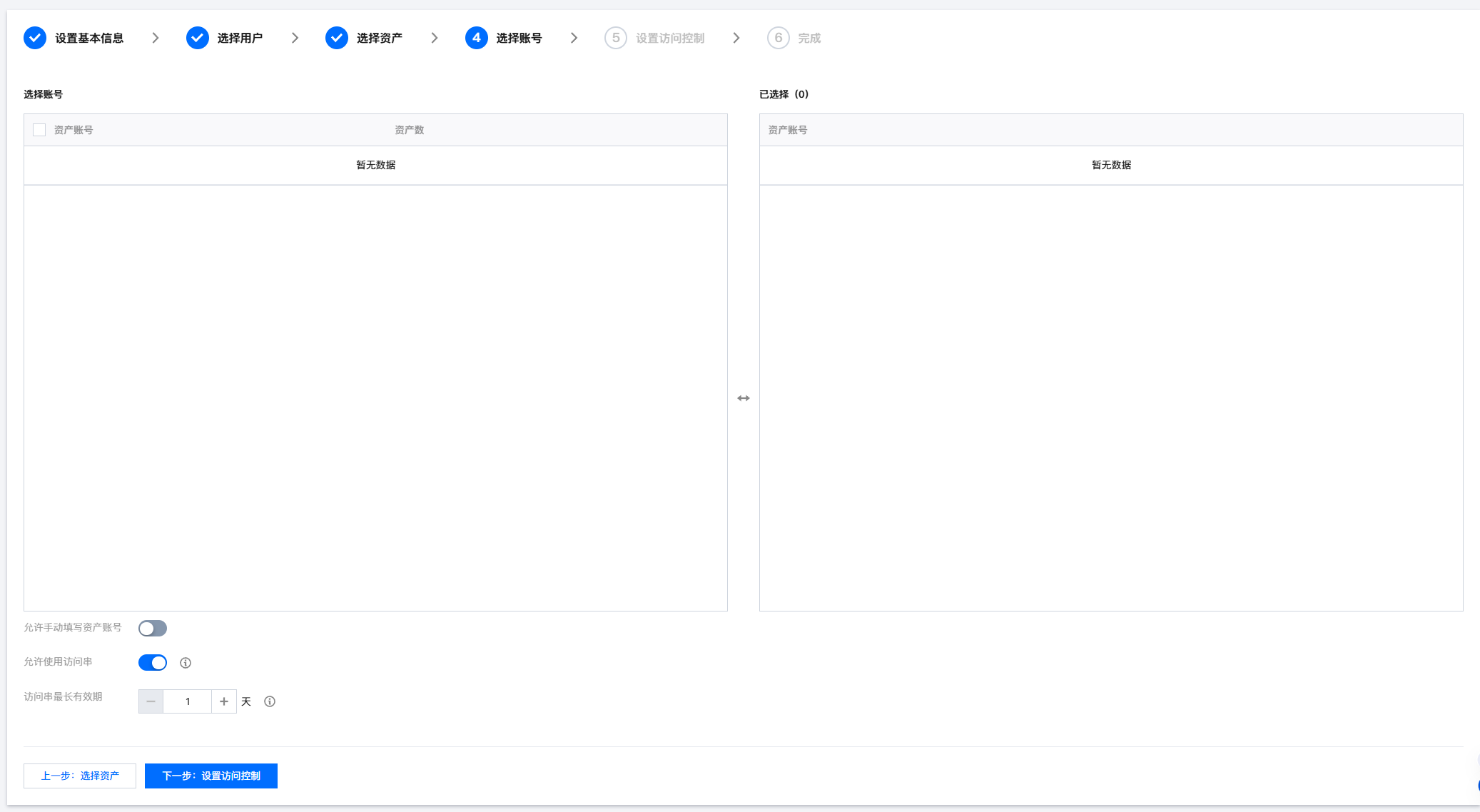Click the 访问串最长有效期 label

tap(63, 696)
